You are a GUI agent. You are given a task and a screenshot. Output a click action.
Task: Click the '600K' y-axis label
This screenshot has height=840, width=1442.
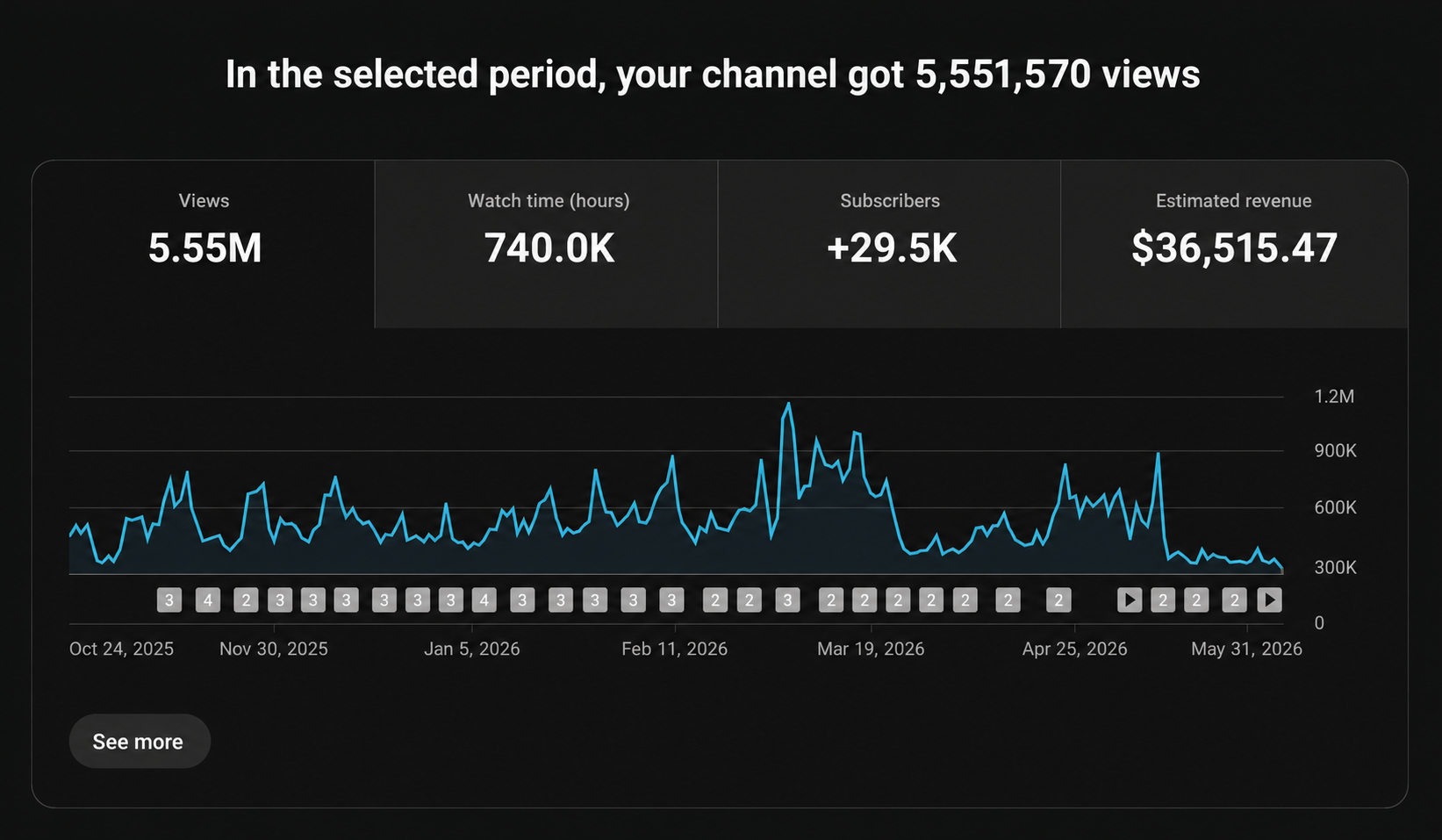pyautogui.click(x=1335, y=508)
